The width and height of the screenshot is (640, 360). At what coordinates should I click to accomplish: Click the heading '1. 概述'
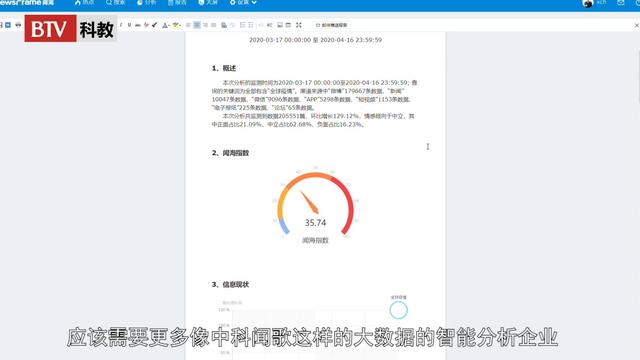[224, 68]
